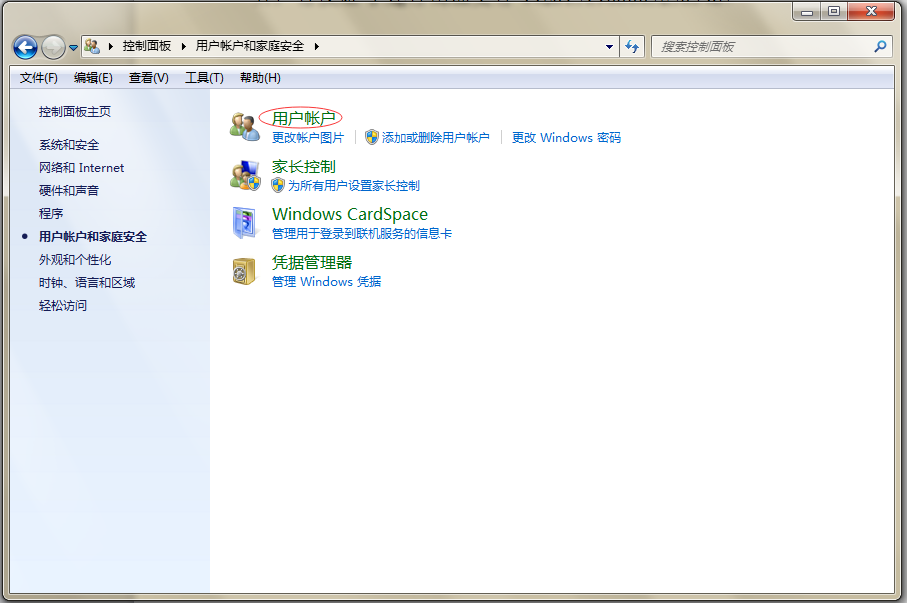
Task: Click 管理 Windows 凭据 link
Action: [327, 282]
